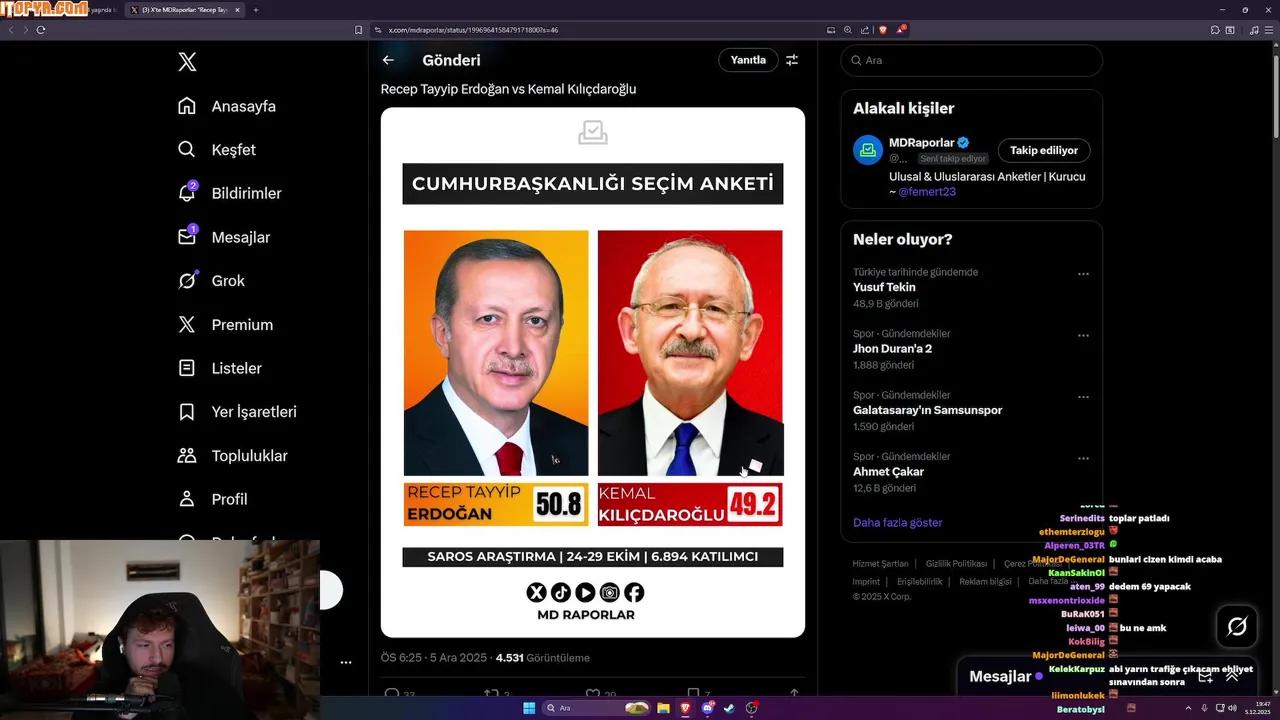Toggle Takip ediliyor follow button
Screen dimensions: 1280x720
point(1043,150)
